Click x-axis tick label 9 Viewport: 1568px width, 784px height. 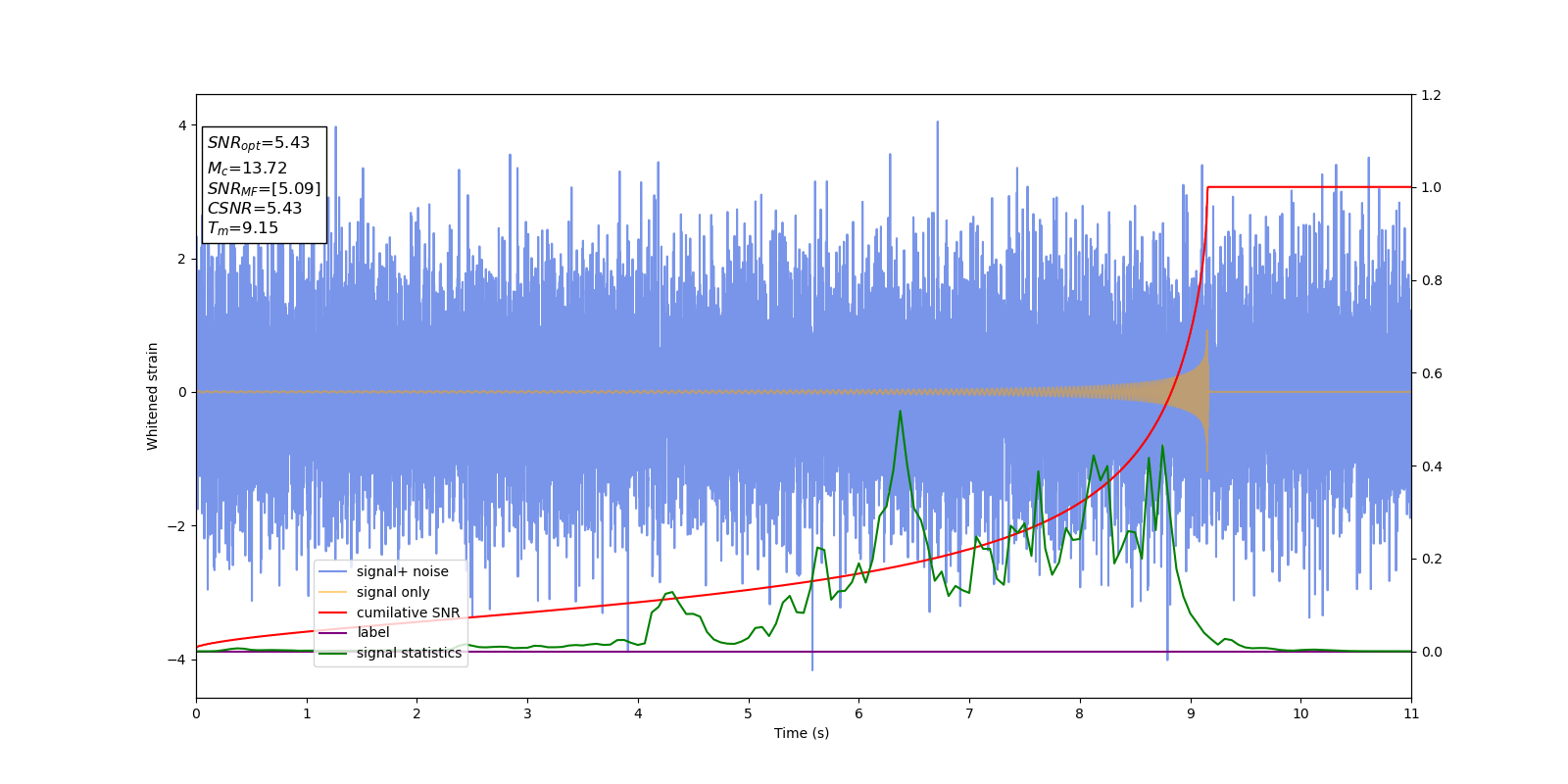tap(1190, 713)
